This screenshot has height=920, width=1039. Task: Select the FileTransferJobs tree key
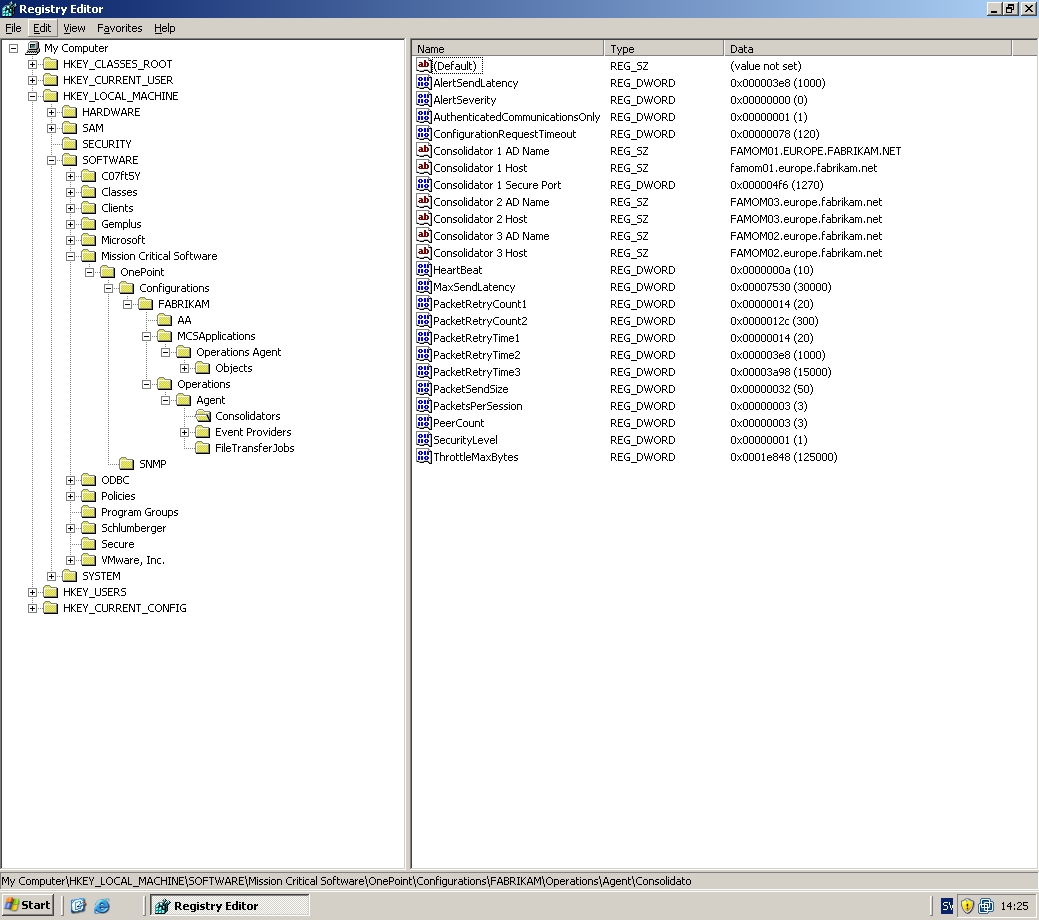click(x=254, y=448)
